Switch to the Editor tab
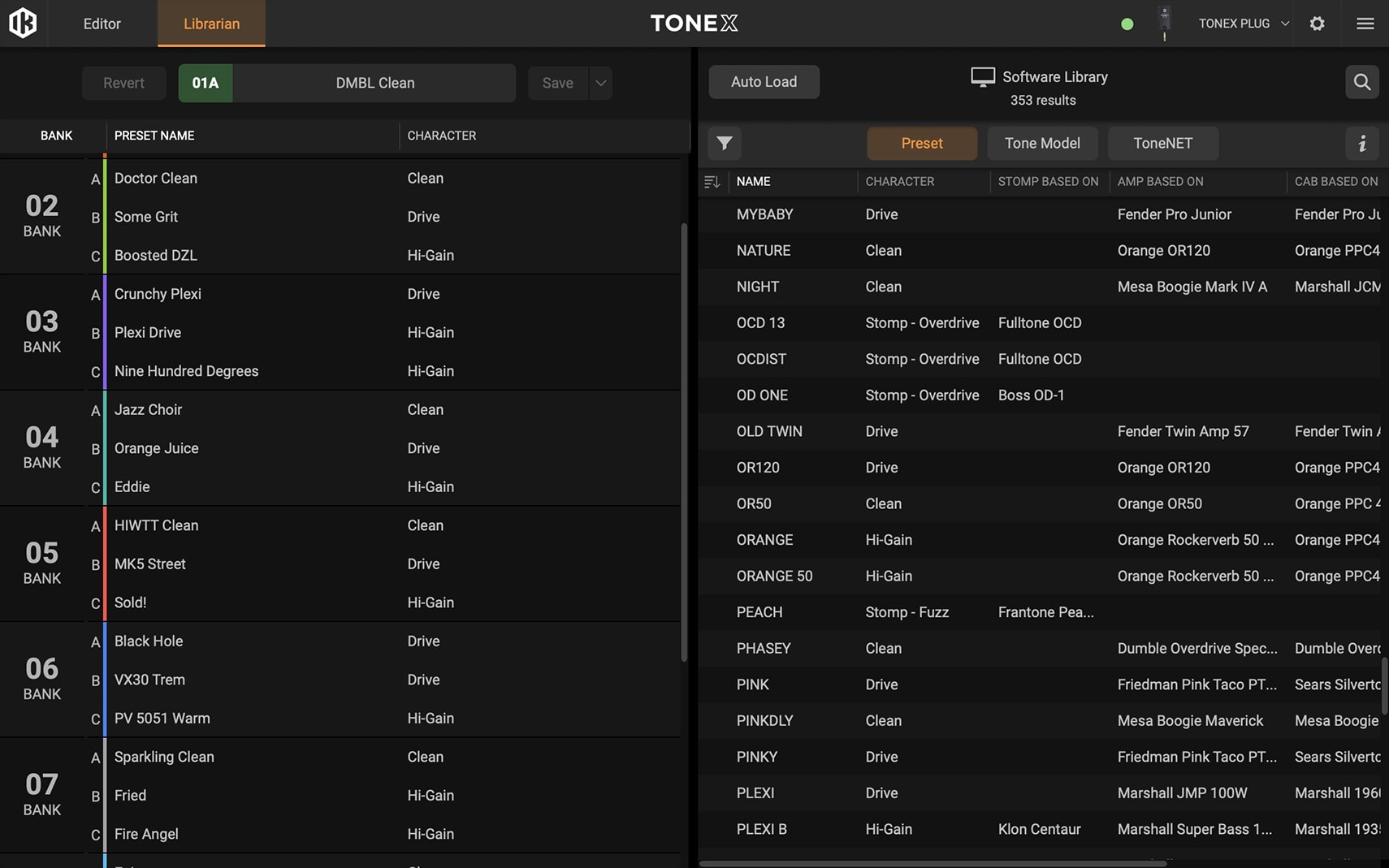The width and height of the screenshot is (1389, 868). (x=102, y=24)
